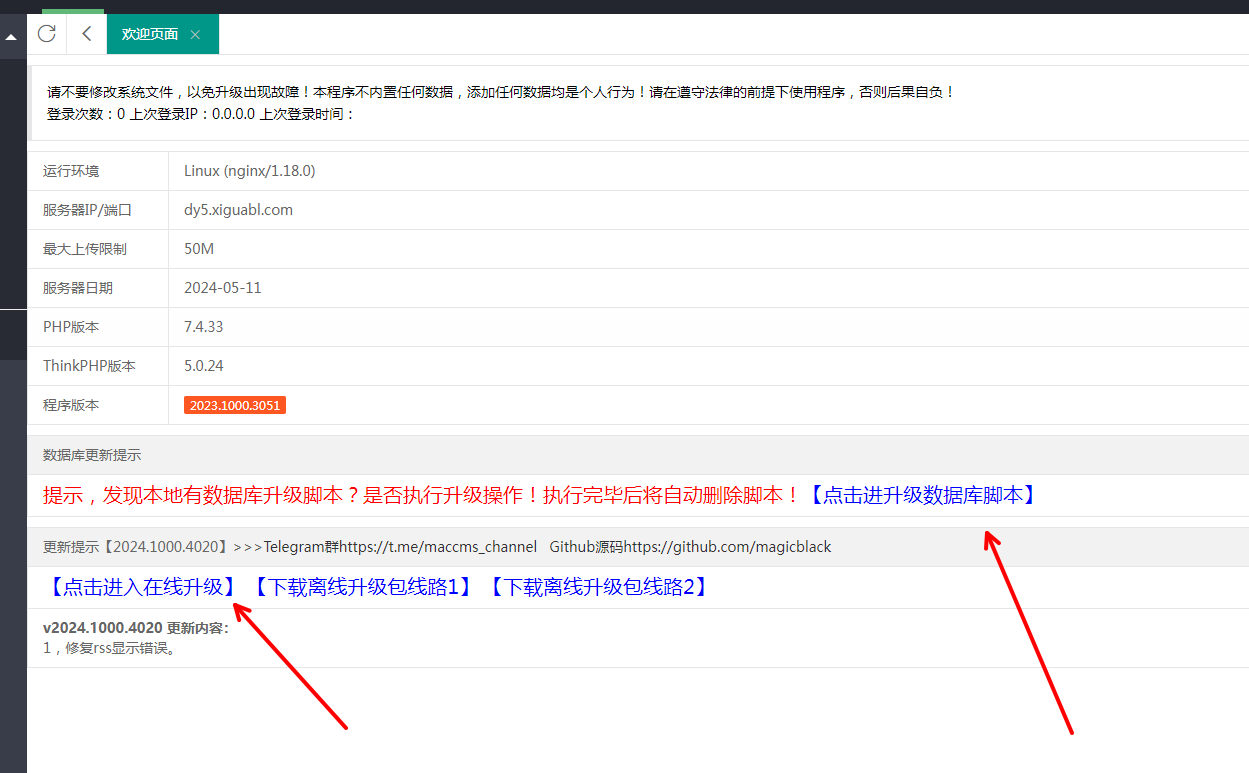Close the 欢迎页面 tab with its X
Image resolution: width=1249 pixels, height=773 pixels.
(x=195, y=35)
